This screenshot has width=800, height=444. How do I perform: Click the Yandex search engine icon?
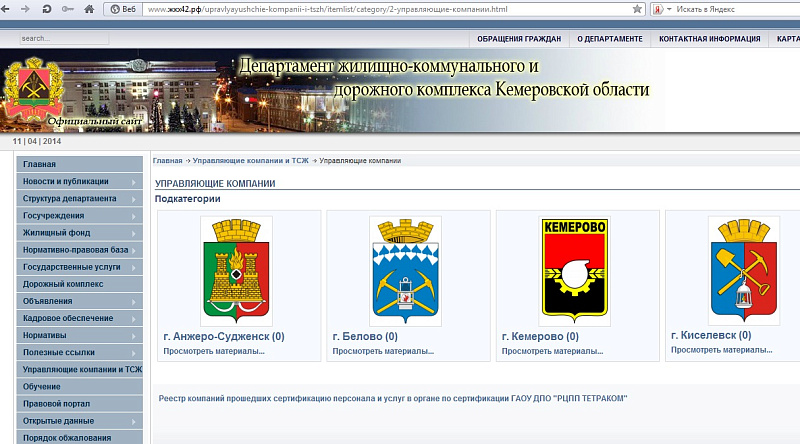tap(659, 8)
